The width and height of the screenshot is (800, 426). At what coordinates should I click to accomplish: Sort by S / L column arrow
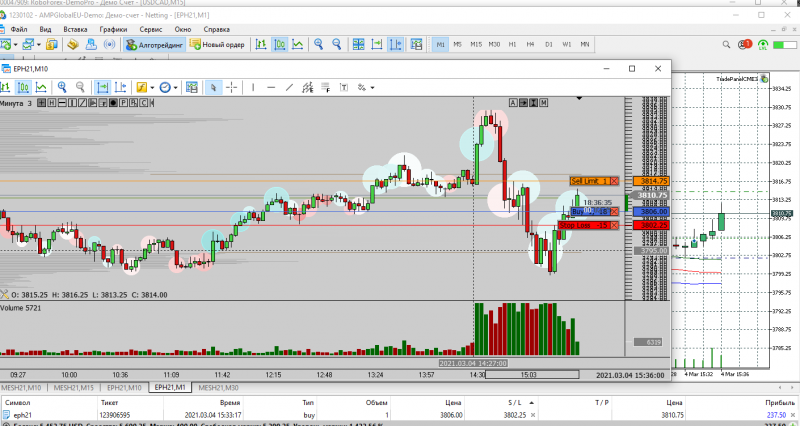click(x=531, y=403)
